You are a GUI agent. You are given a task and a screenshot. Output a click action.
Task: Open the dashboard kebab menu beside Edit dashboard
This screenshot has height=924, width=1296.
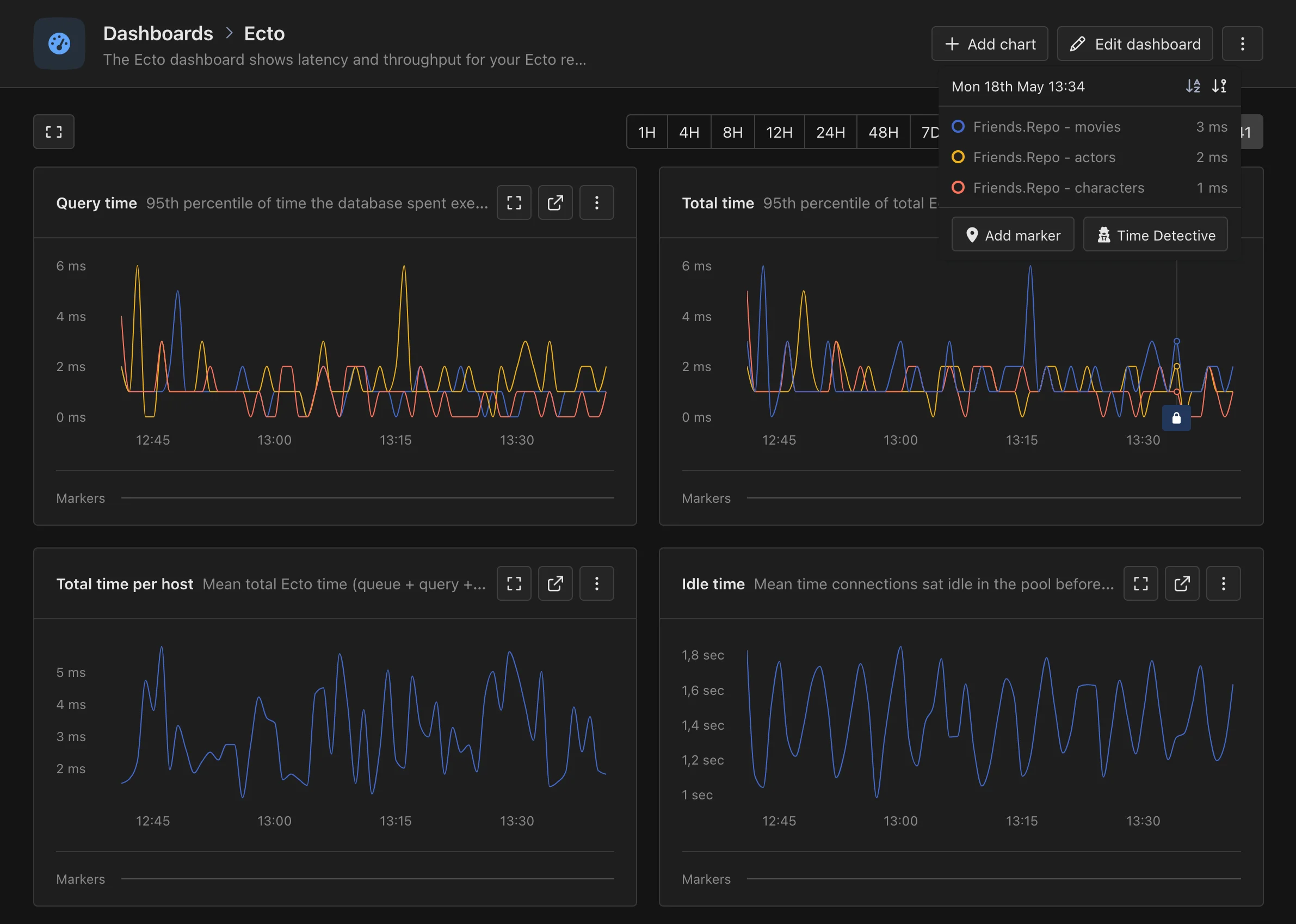[1242, 44]
